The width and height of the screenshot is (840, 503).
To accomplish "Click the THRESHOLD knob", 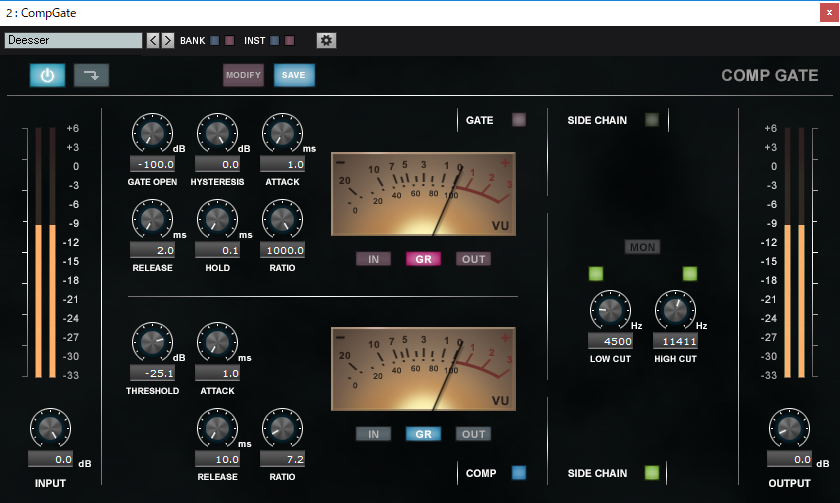I will tap(152, 342).
